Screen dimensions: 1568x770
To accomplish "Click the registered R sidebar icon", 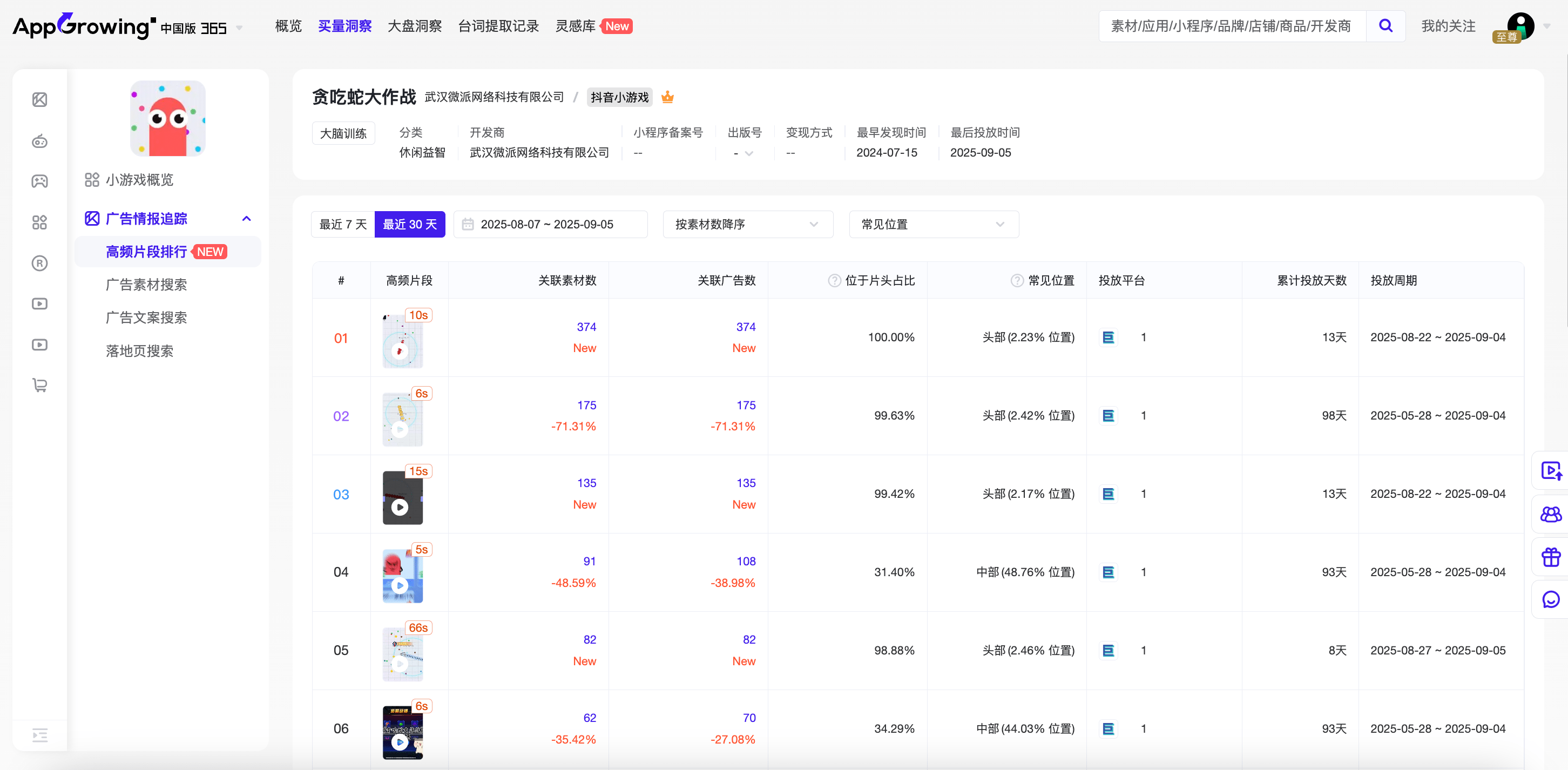I will (39, 263).
